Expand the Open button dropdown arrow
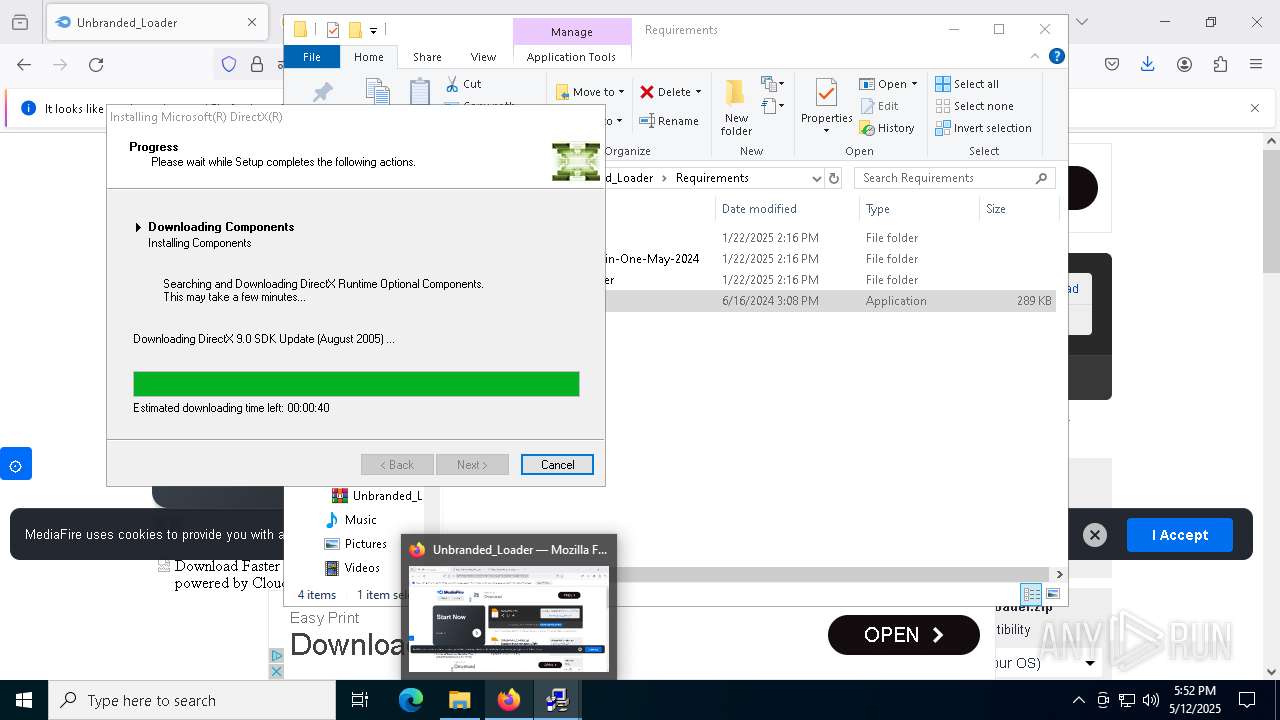 [914, 84]
